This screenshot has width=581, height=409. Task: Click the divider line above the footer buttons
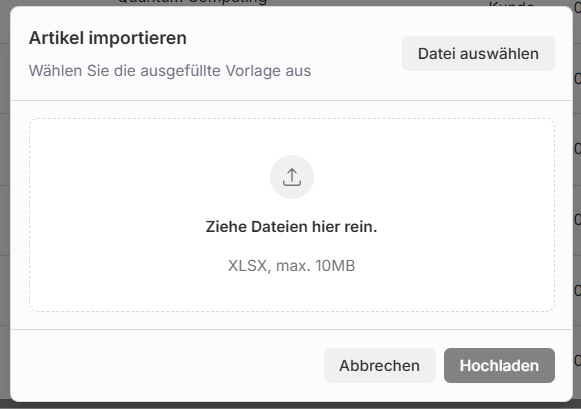pos(292,329)
